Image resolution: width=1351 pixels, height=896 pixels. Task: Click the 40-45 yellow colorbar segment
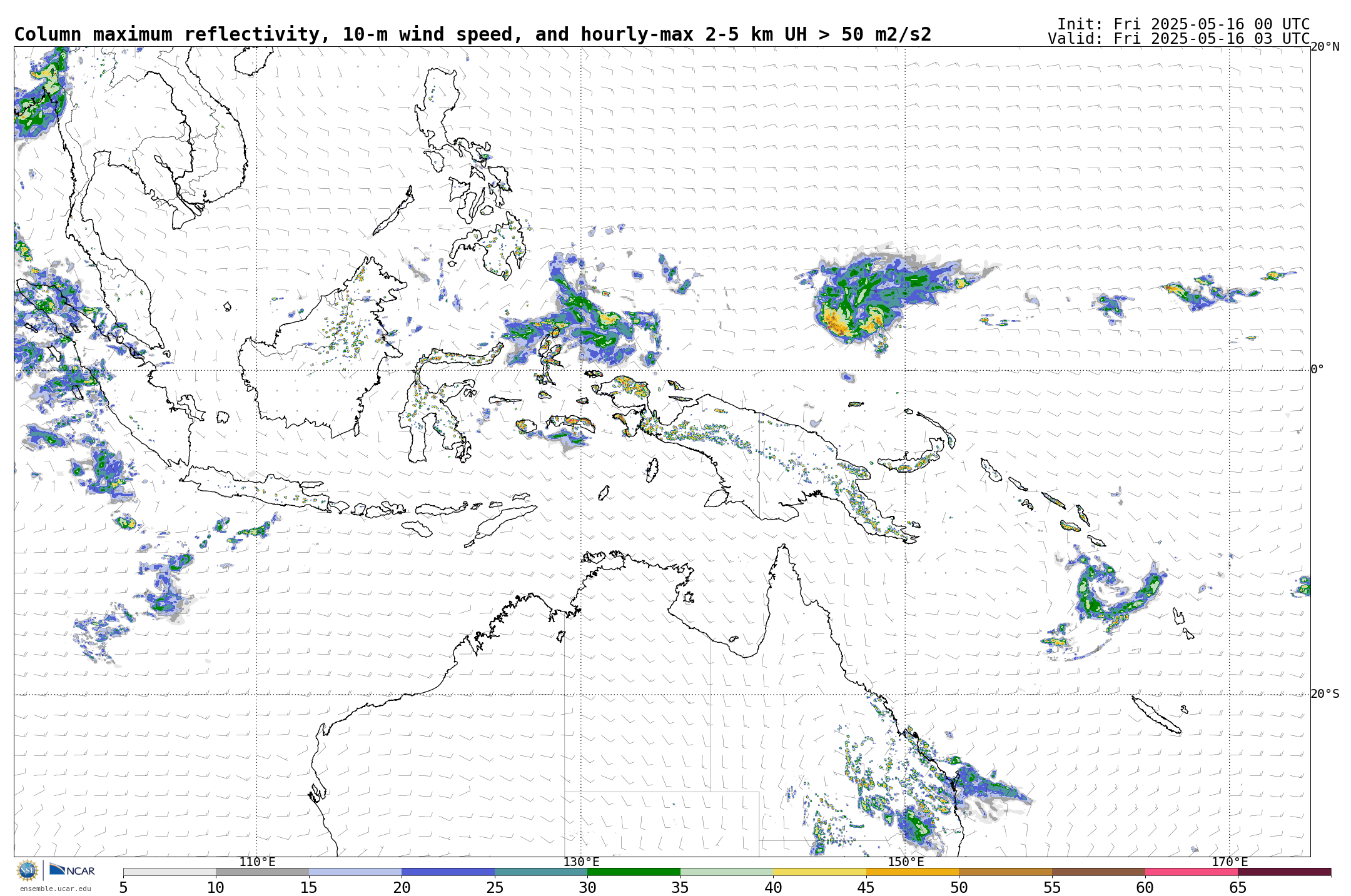click(819, 872)
